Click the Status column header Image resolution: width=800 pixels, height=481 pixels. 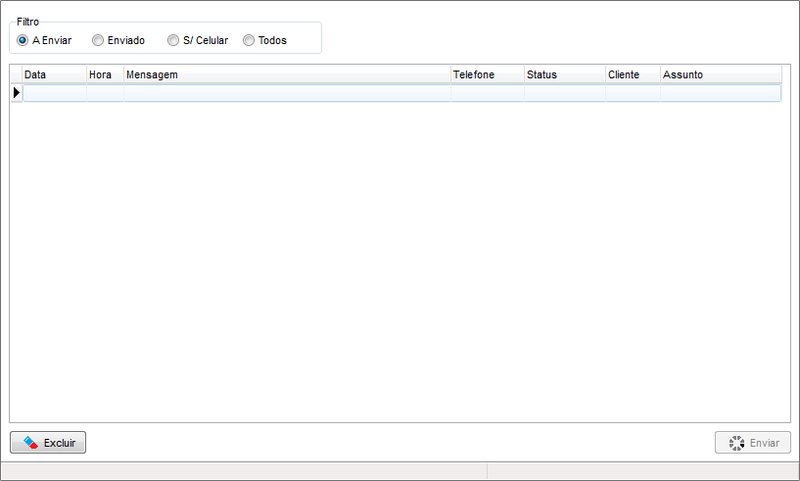[x=564, y=75]
